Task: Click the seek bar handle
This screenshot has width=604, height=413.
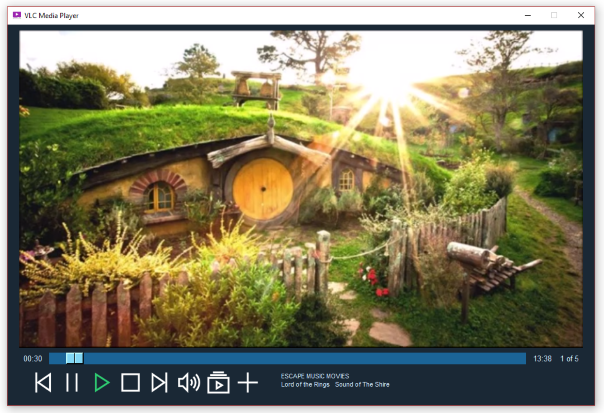Action: coord(74,358)
